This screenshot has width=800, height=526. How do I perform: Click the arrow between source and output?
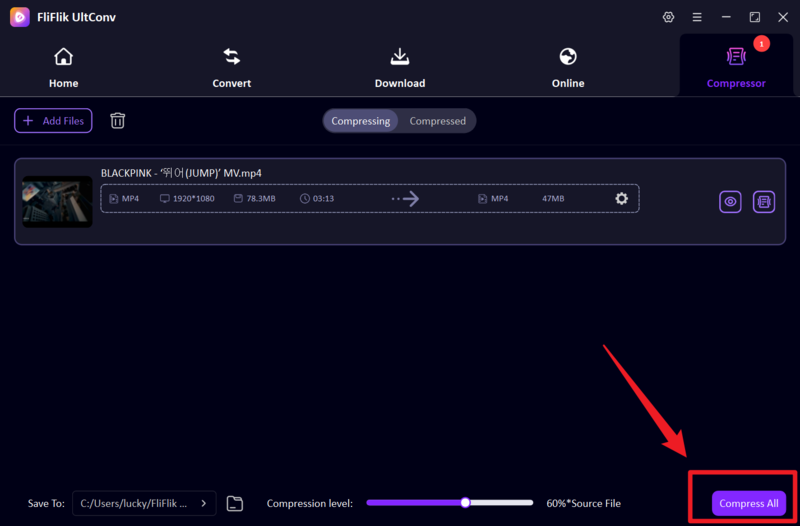point(406,198)
